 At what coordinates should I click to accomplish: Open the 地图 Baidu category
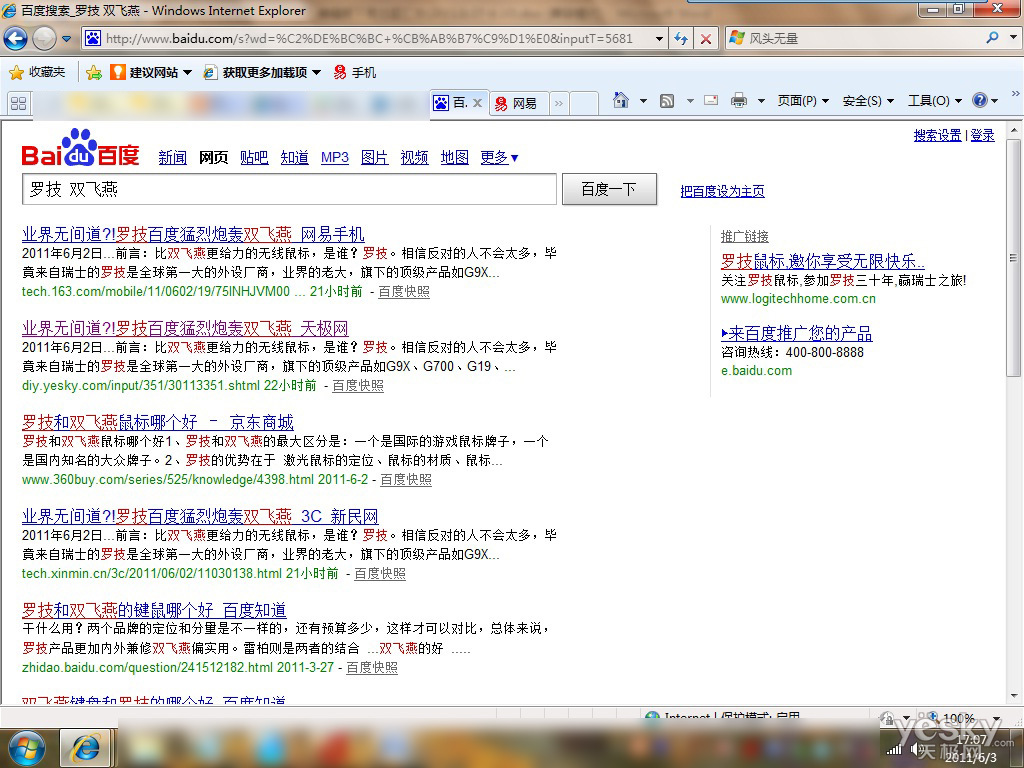click(x=455, y=157)
